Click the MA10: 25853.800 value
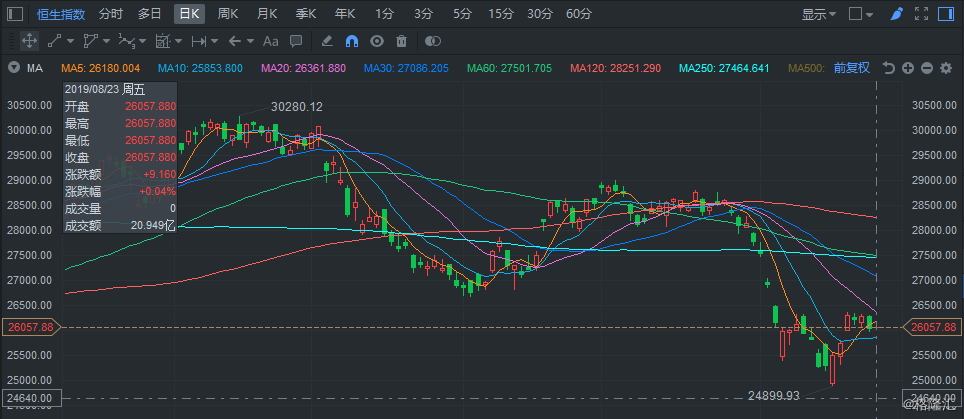 tap(200, 68)
